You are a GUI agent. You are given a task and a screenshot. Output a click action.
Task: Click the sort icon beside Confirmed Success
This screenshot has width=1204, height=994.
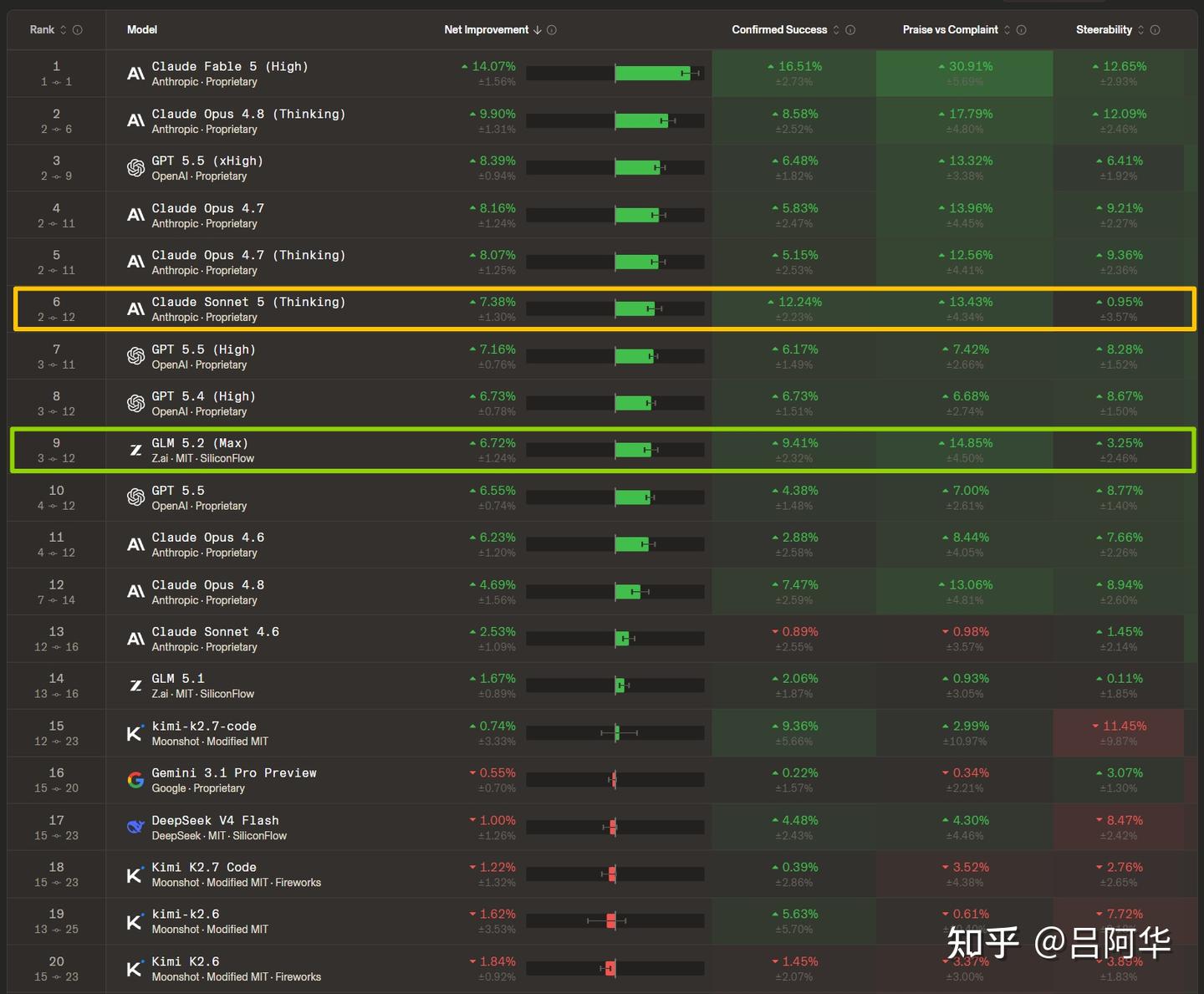[x=835, y=30]
